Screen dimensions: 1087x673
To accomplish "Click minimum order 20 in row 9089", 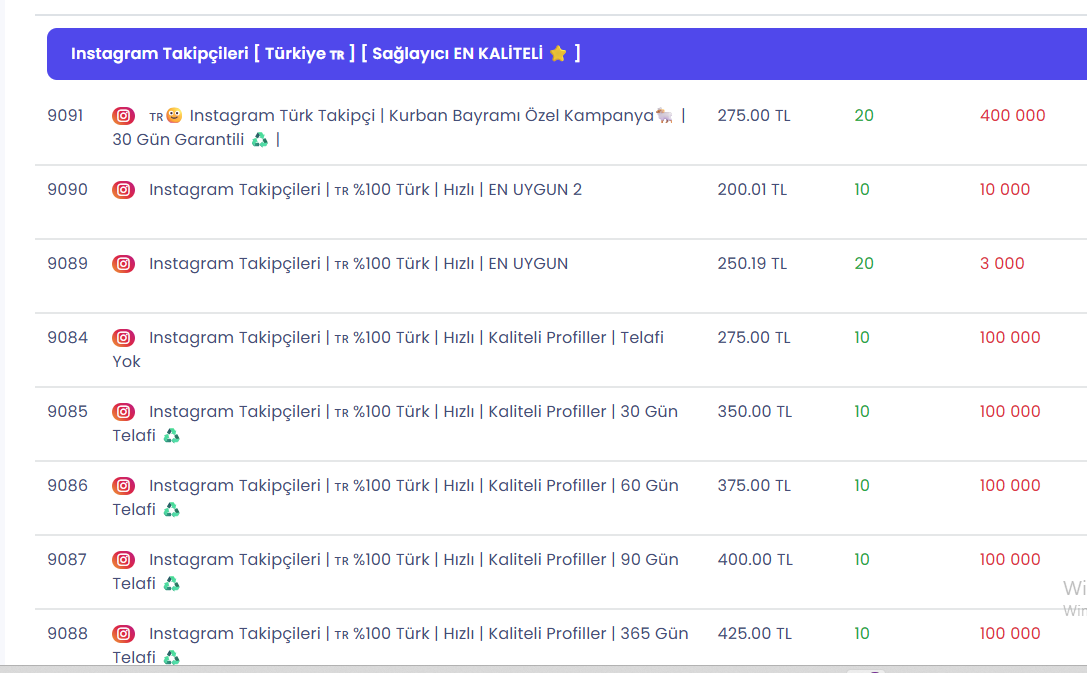I will tap(864, 264).
